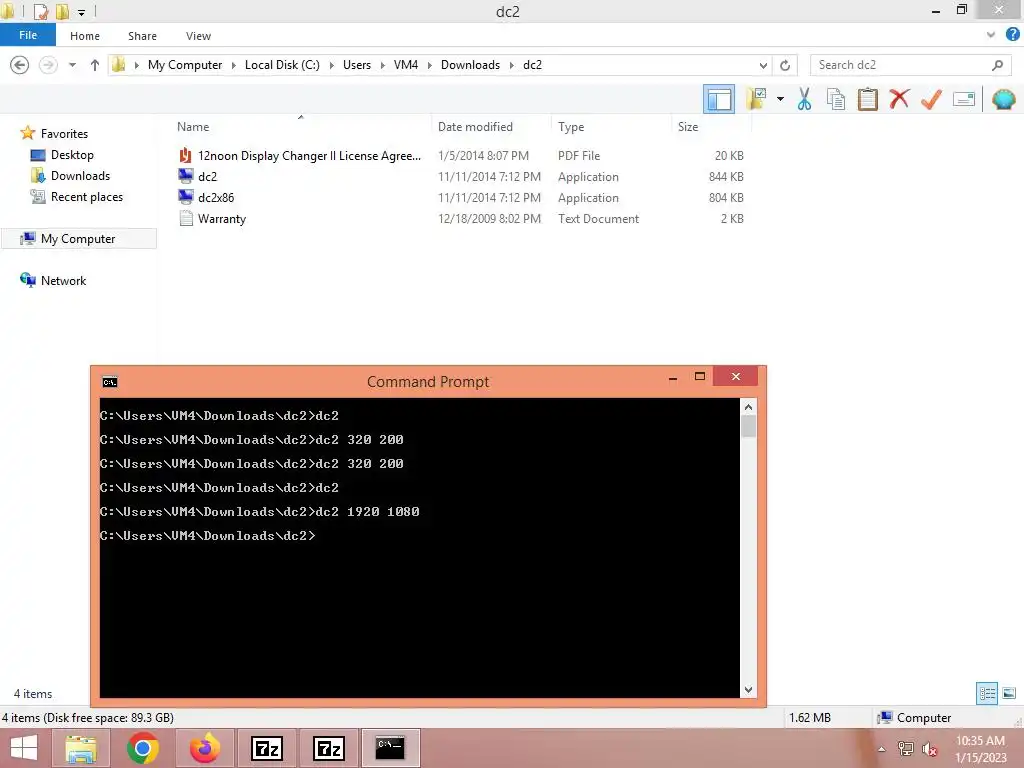Click My Computer in the address breadcrumb

click(x=185, y=65)
